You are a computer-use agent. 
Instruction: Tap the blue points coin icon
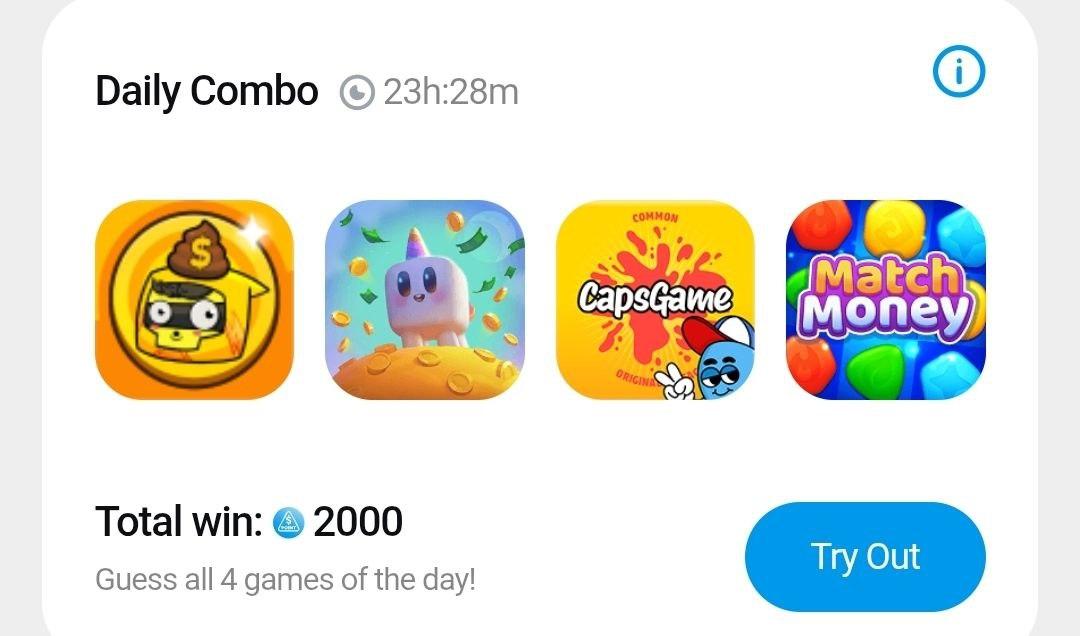click(x=288, y=522)
